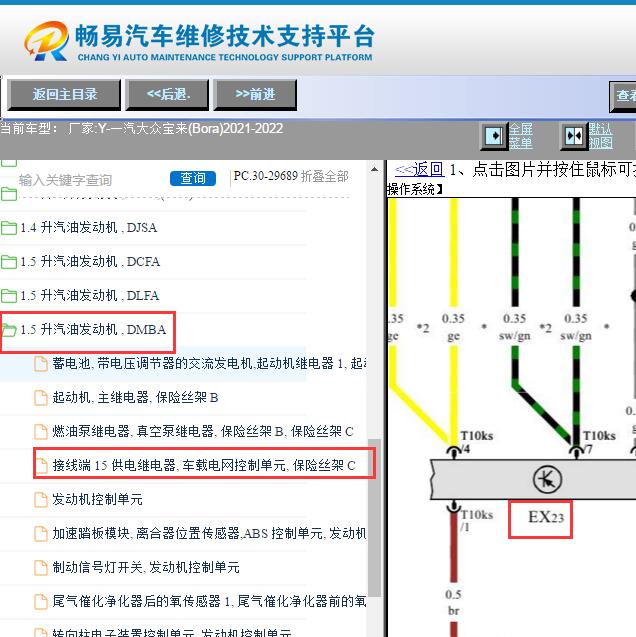The height and width of the screenshot is (637, 636).
Task: Click the EX23 component label
Action: 546,517
